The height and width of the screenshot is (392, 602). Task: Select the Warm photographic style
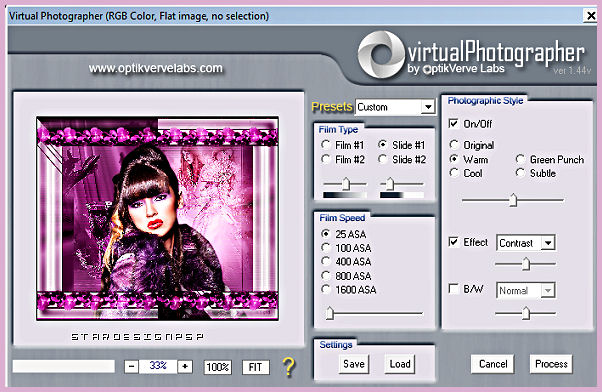click(x=454, y=159)
